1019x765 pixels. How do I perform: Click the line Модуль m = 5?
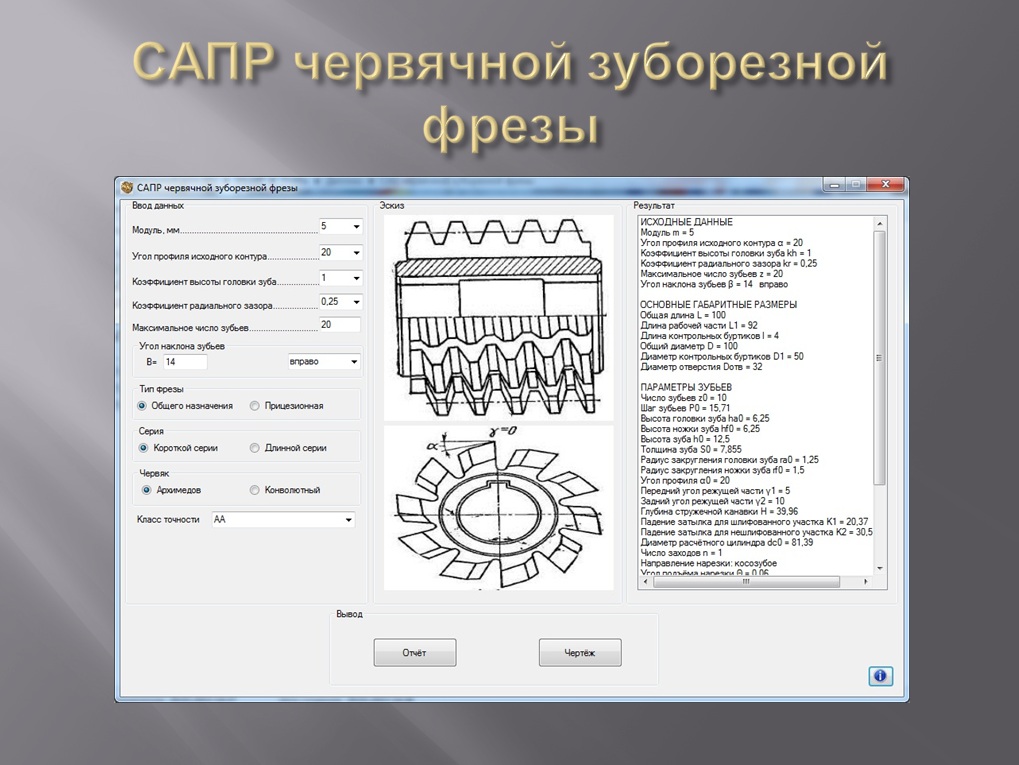click(x=667, y=233)
